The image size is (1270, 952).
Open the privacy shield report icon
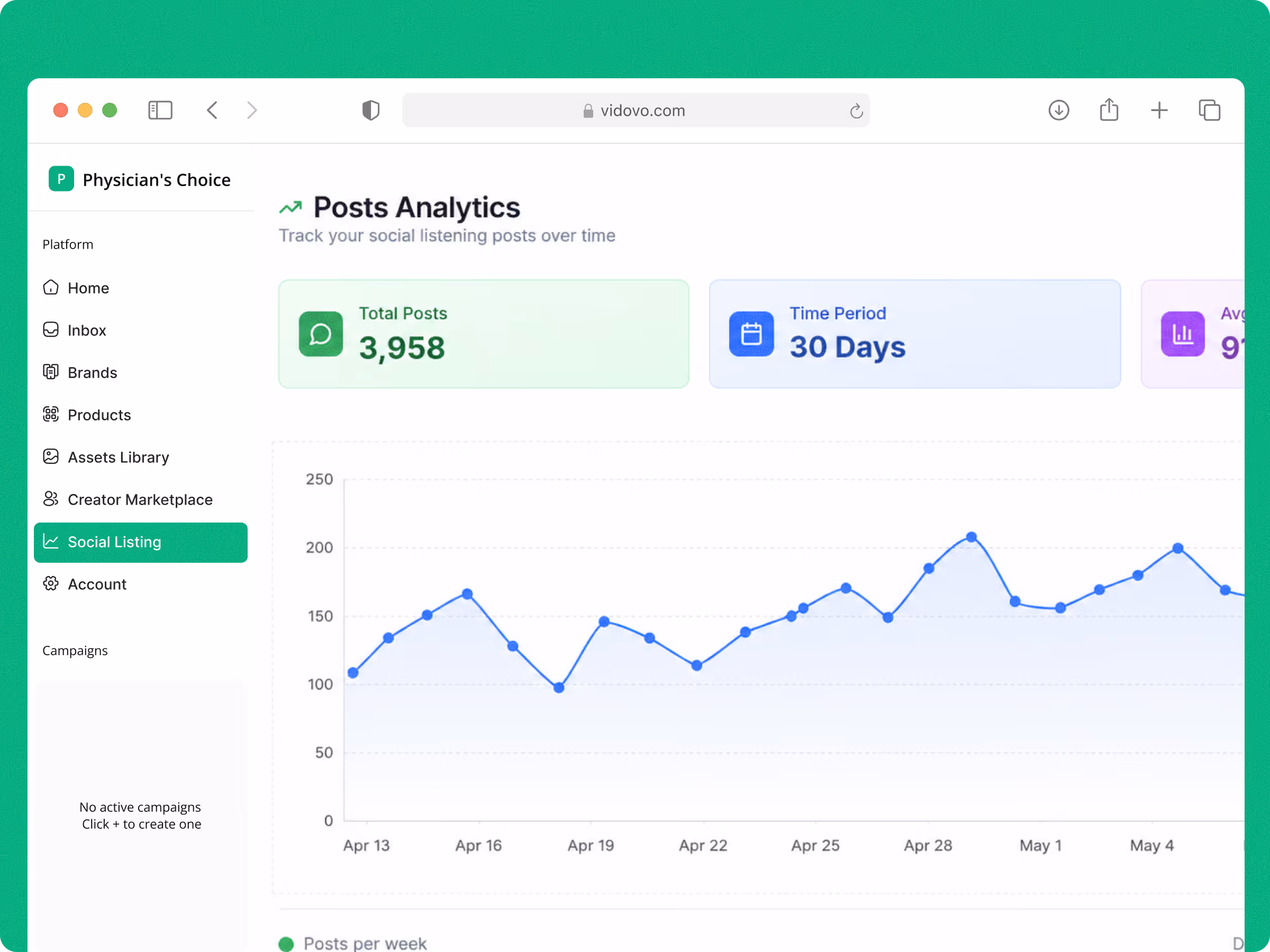tap(371, 110)
